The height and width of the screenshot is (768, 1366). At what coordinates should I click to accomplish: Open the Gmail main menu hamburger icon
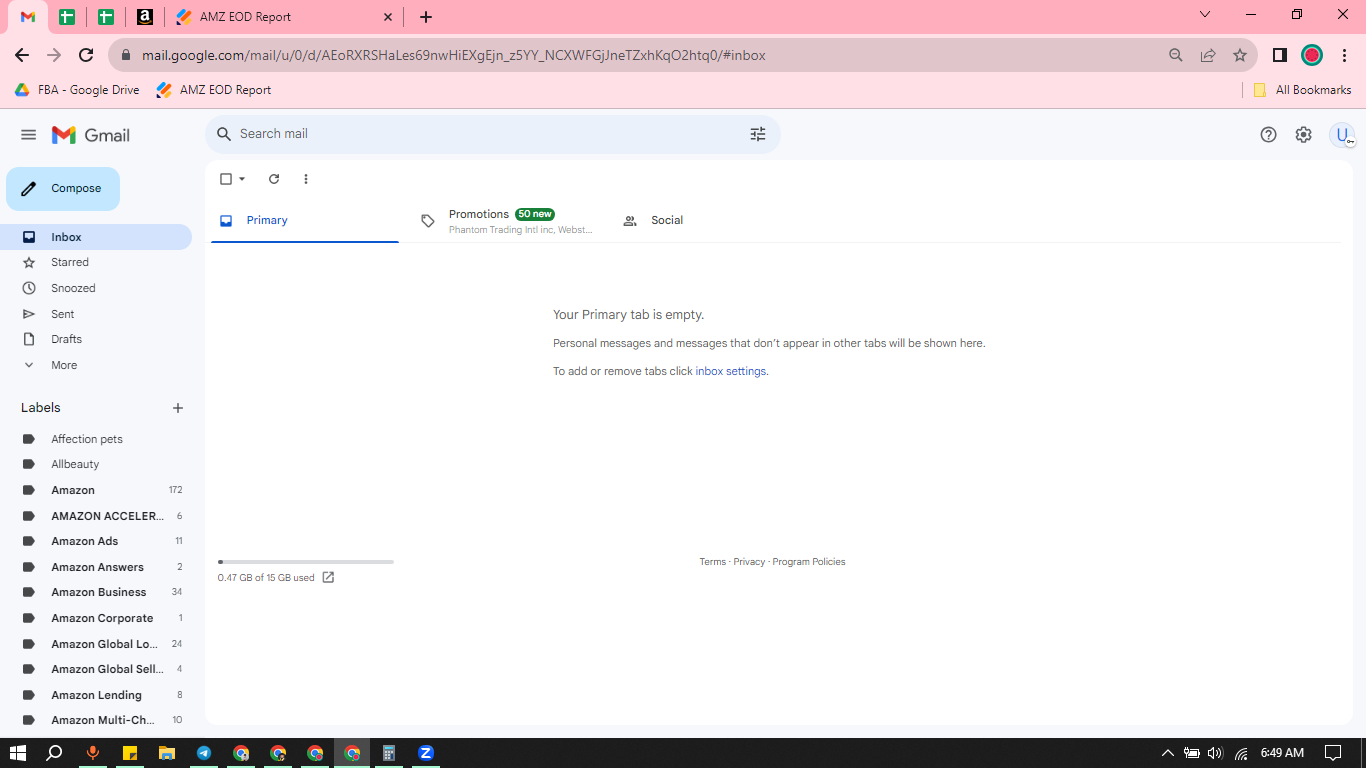pos(28,135)
